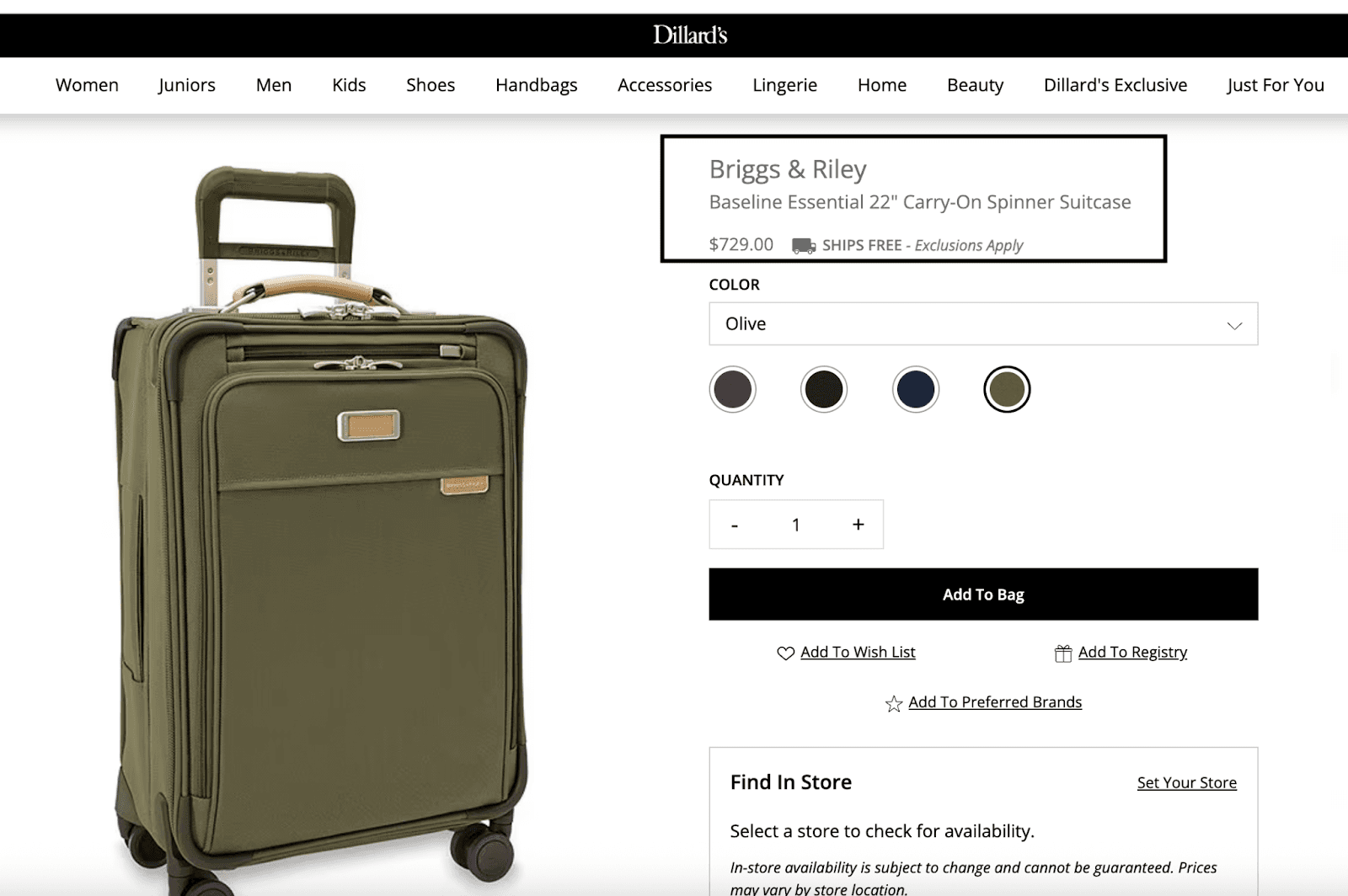Click the Add To Bag button
1348x896 pixels.
click(x=983, y=595)
